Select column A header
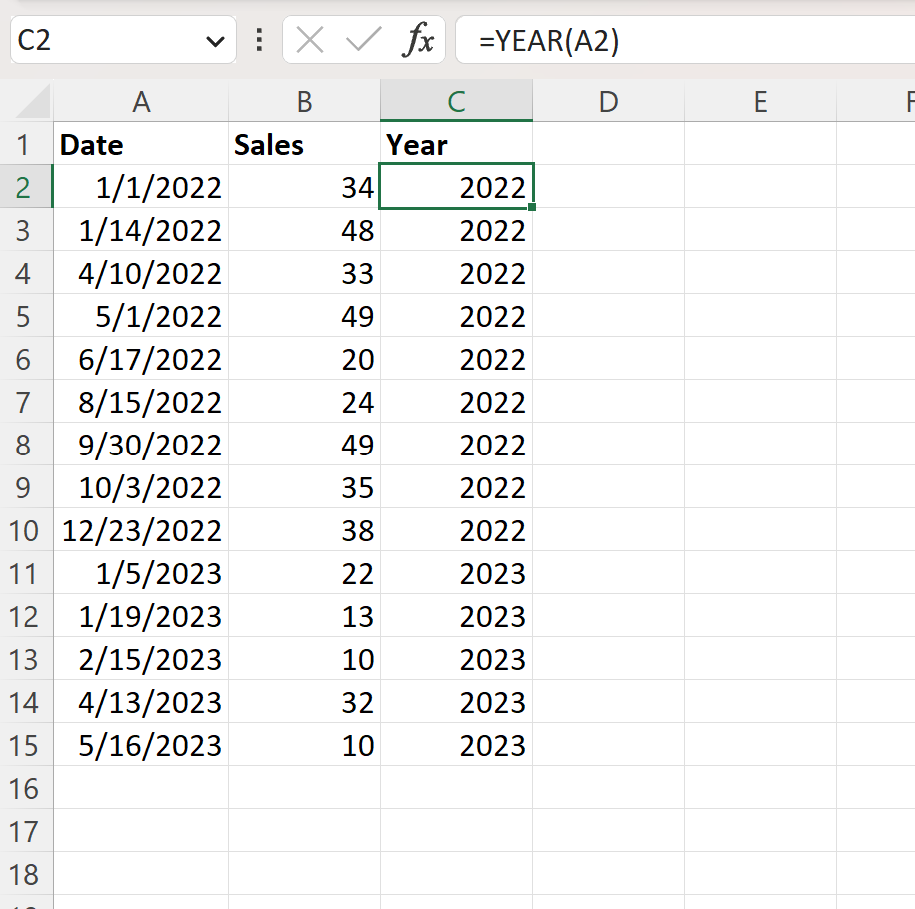915x909 pixels. click(141, 101)
